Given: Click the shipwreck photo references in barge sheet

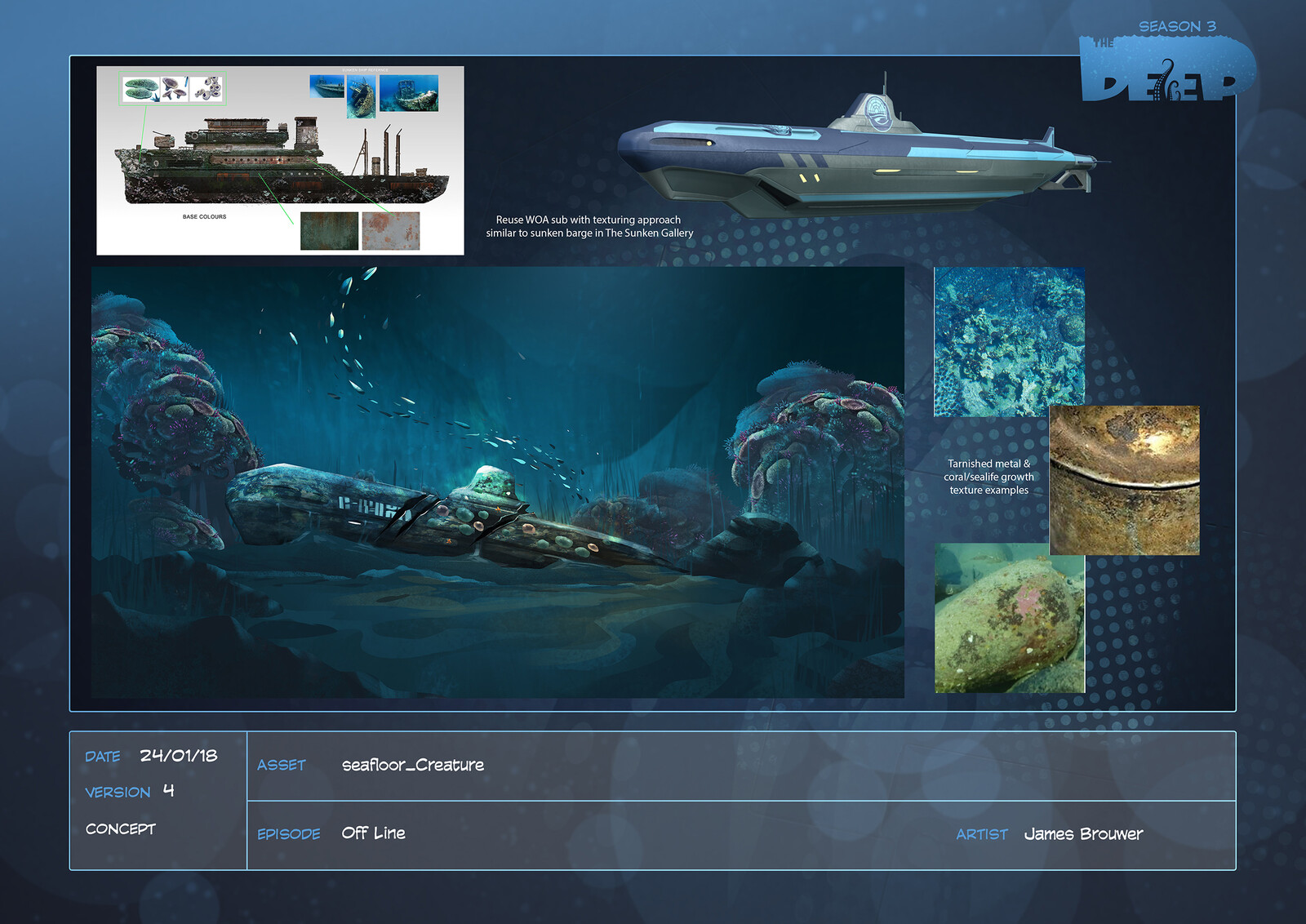Looking at the screenshot, I should click(x=375, y=96).
